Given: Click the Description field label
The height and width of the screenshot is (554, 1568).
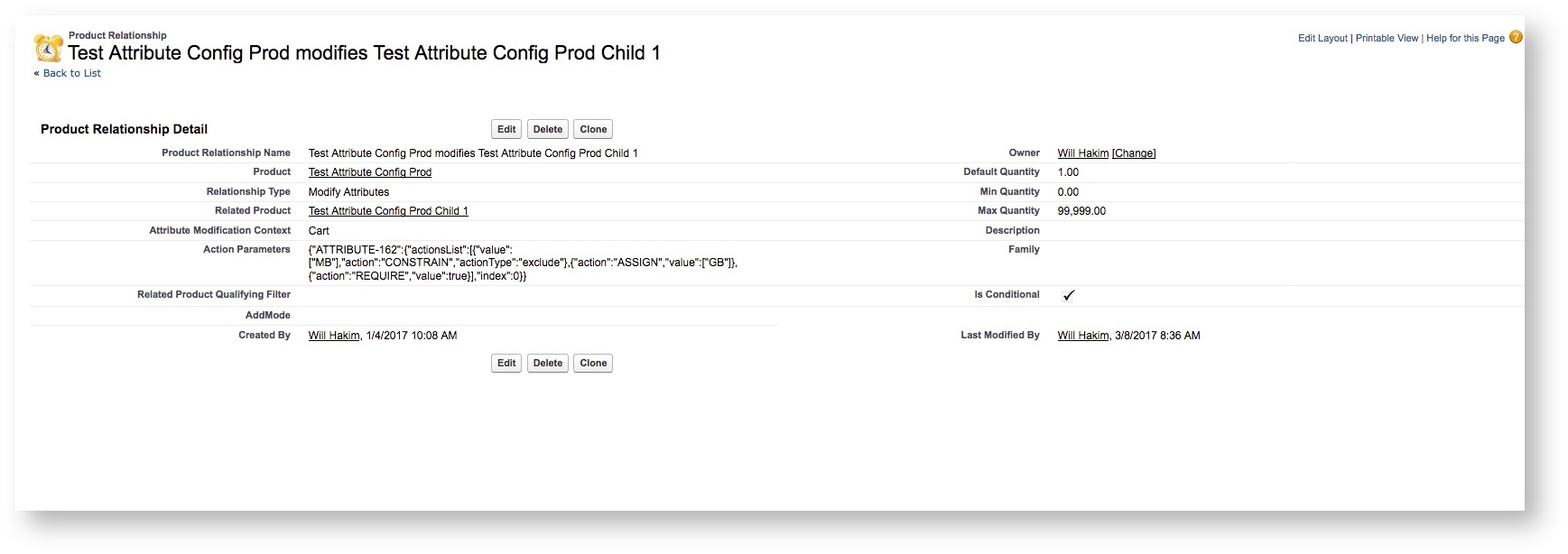Looking at the screenshot, I should (x=1012, y=230).
